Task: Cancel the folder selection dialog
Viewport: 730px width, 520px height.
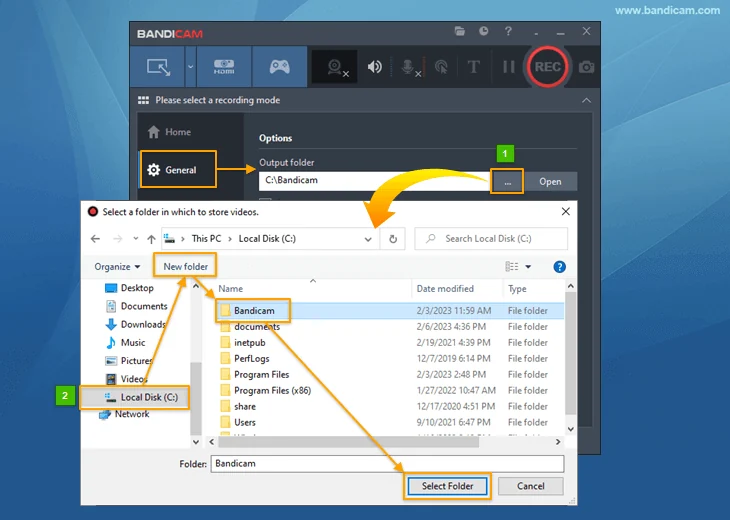Action: tap(531, 486)
